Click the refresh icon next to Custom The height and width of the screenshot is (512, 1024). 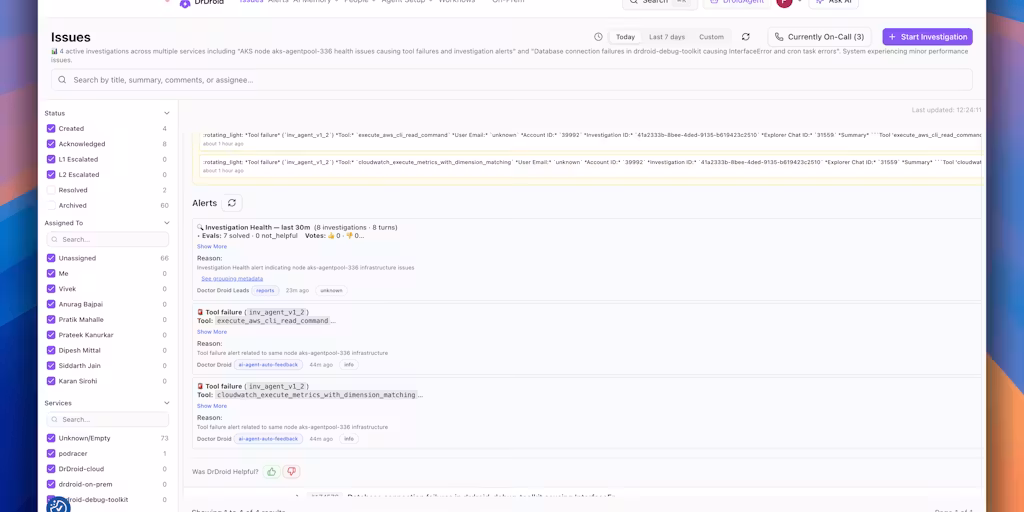(746, 37)
